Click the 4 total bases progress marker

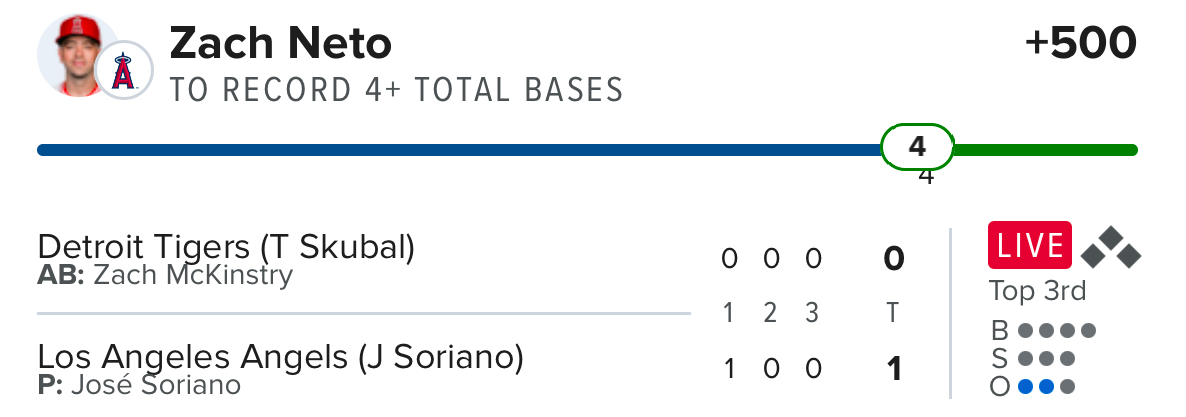click(917, 149)
